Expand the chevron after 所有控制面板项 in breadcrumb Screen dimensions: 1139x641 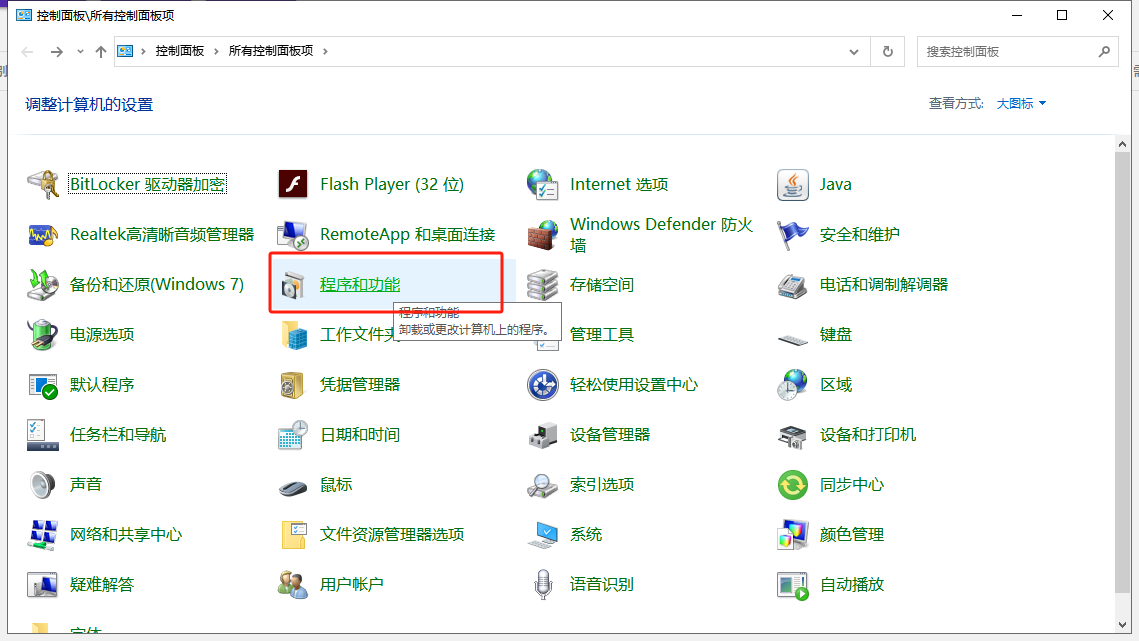(325, 52)
